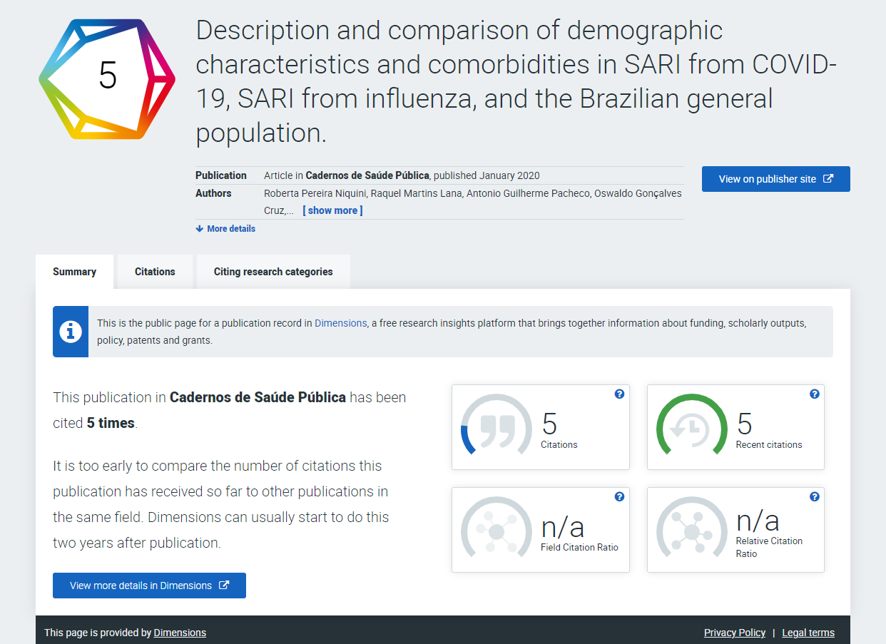Image resolution: width=886 pixels, height=644 pixels.
Task: Open help icon on Recent citations card
Action: point(814,394)
